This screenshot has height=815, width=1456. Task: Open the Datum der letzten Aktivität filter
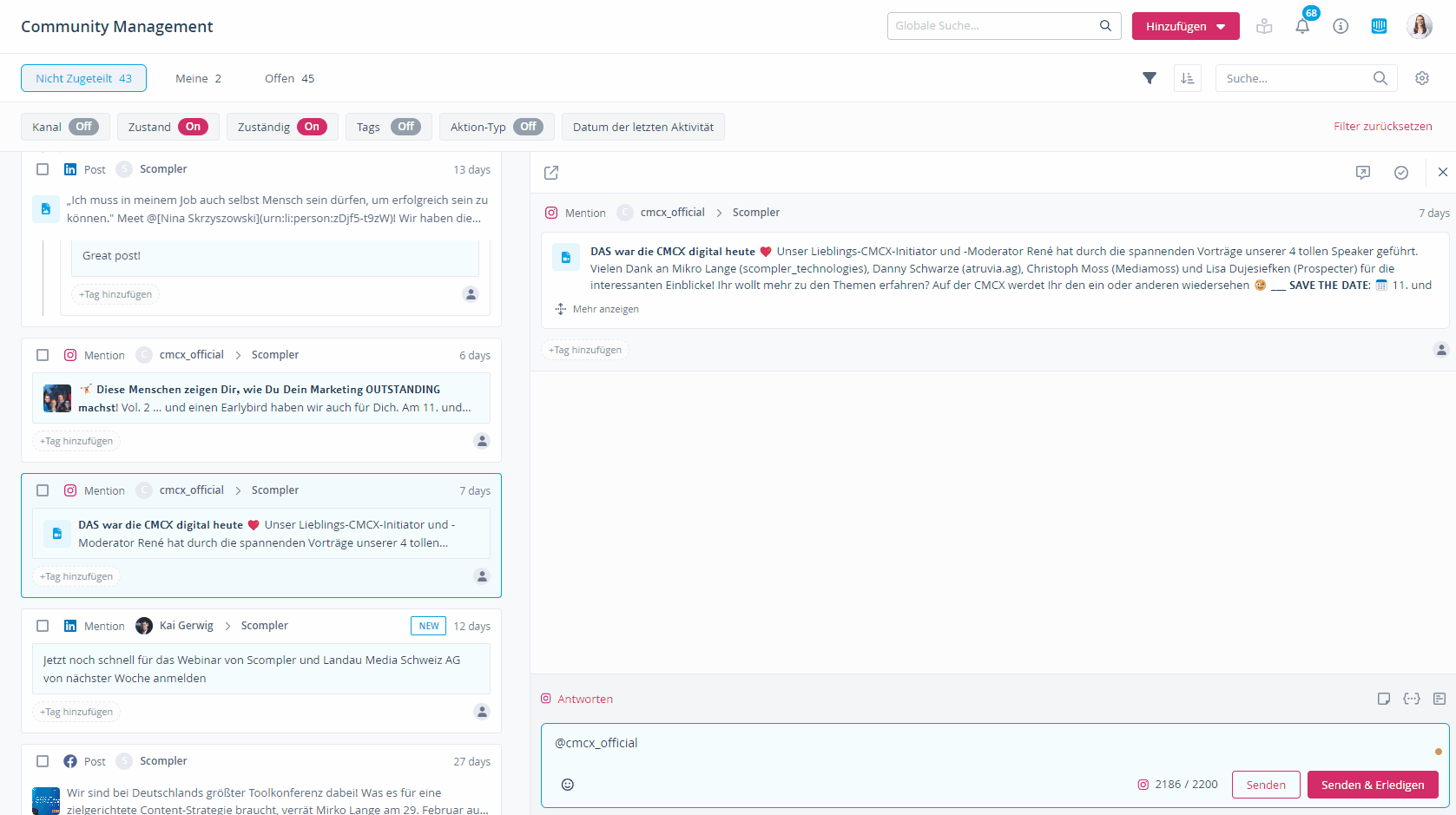[x=642, y=127]
